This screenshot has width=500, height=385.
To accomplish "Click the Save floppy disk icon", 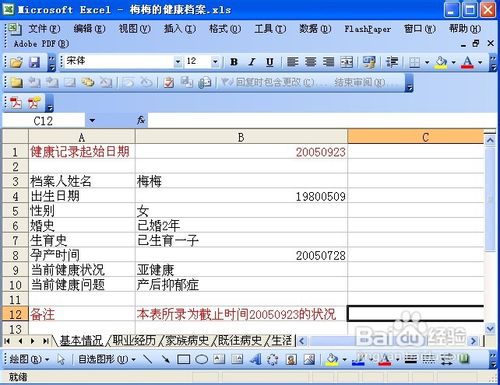I will pyautogui.click(x=35, y=62).
